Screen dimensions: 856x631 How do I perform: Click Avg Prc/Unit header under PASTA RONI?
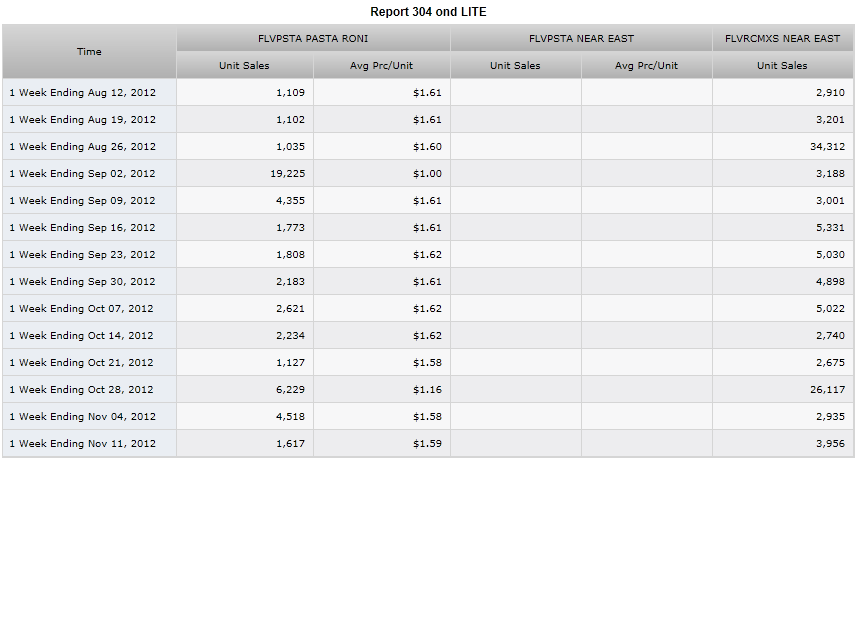[382, 66]
